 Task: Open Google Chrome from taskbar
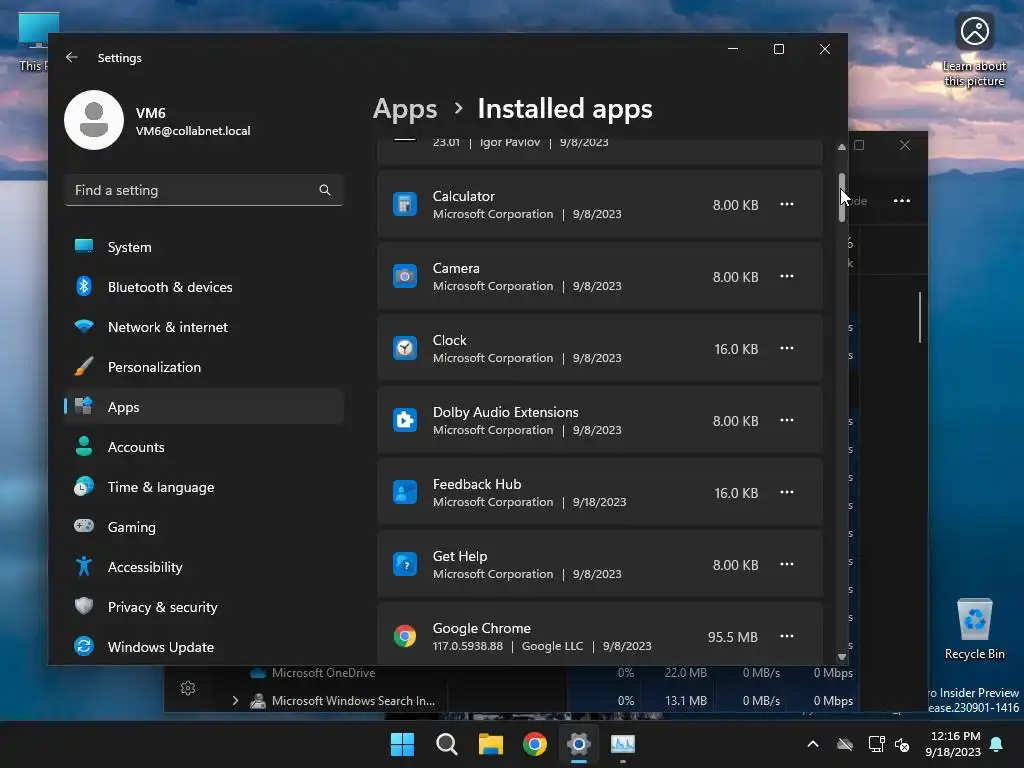535,744
